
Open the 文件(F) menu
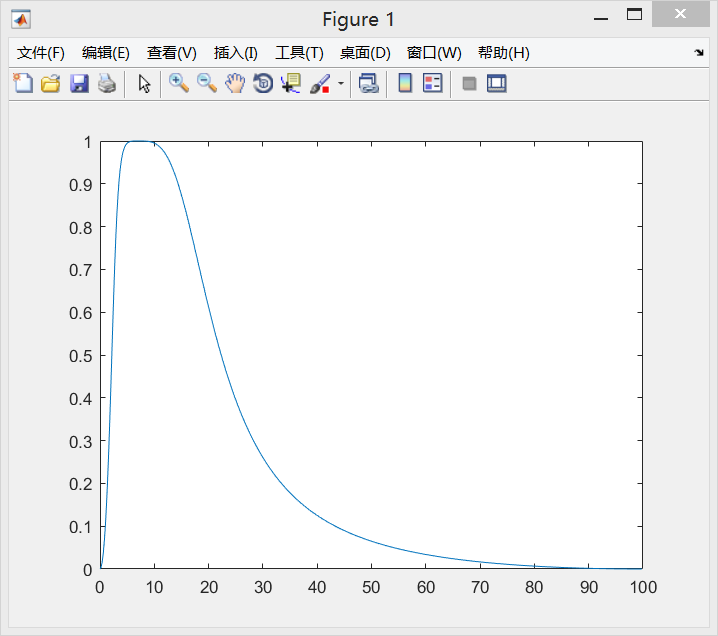tap(41, 53)
